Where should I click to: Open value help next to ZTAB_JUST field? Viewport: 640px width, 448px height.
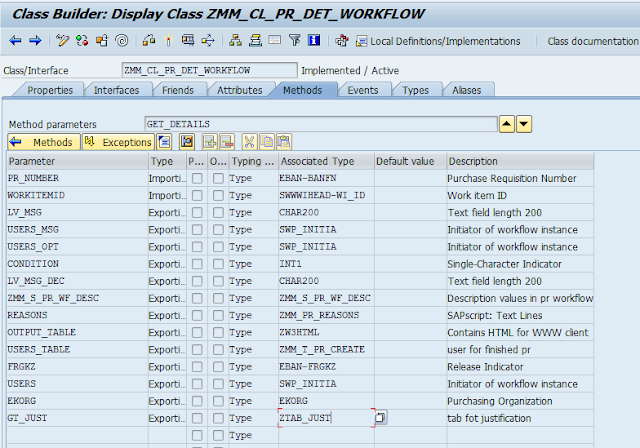tap(381, 417)
